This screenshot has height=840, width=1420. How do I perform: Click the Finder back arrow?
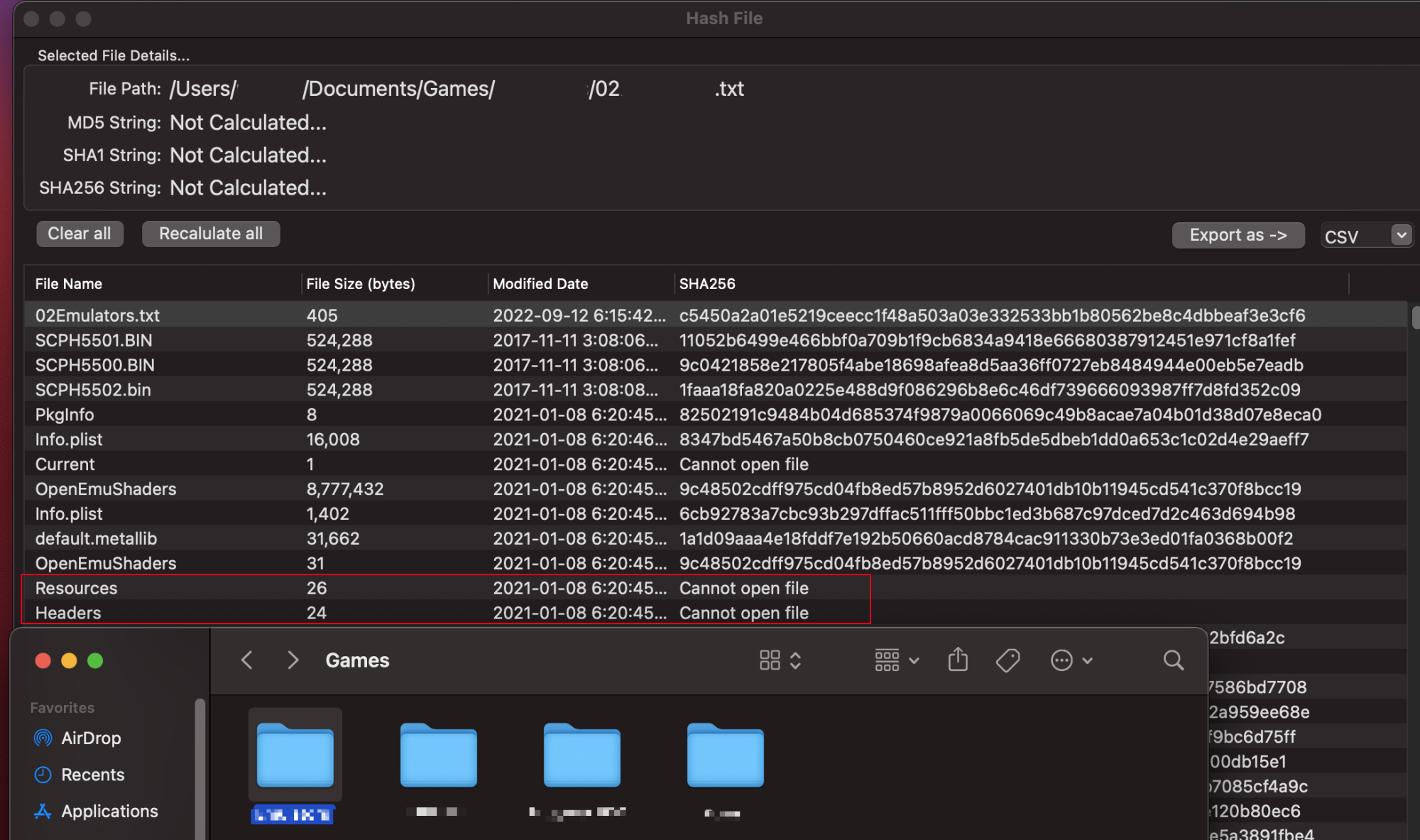click(x=247, y=660)
